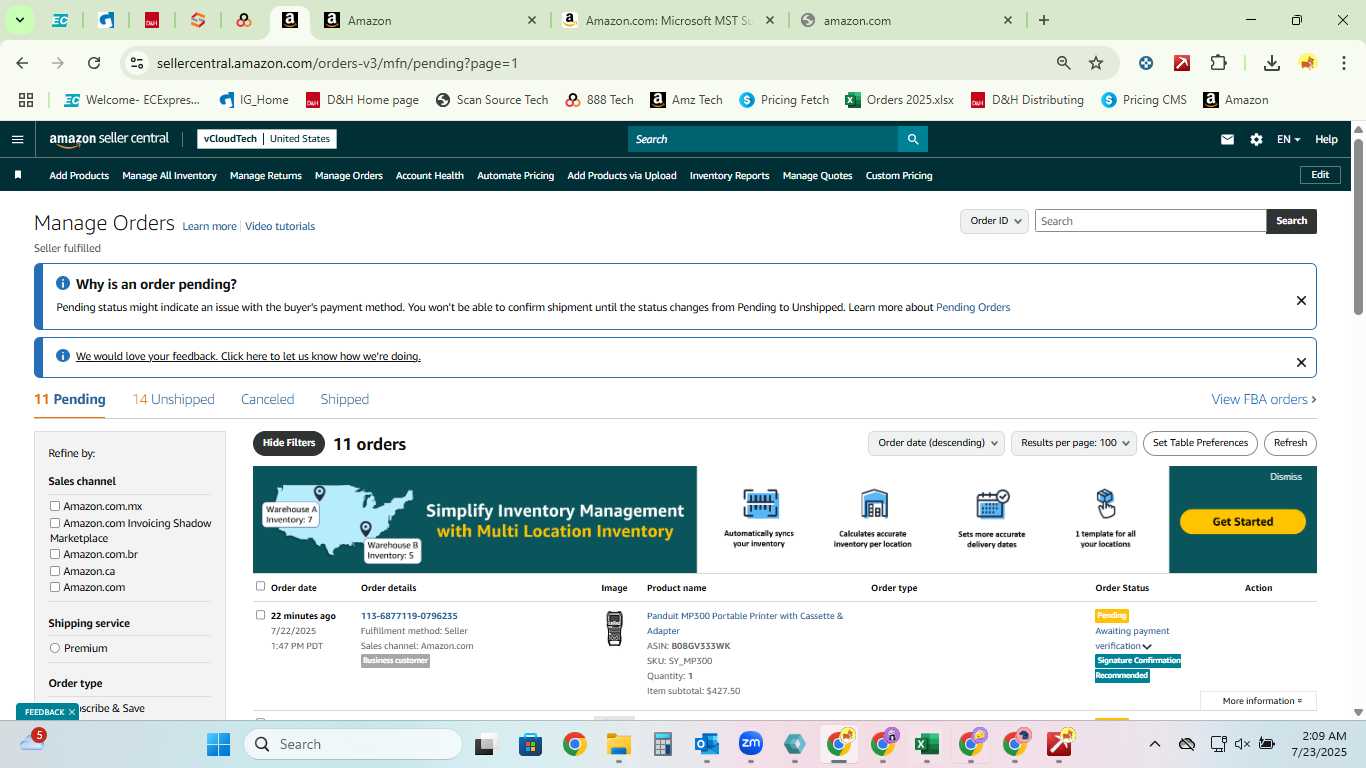The image size is (1366, 768).
Task: Close the floating FEEDBACK tab
Action: click(x=72, y=712)
